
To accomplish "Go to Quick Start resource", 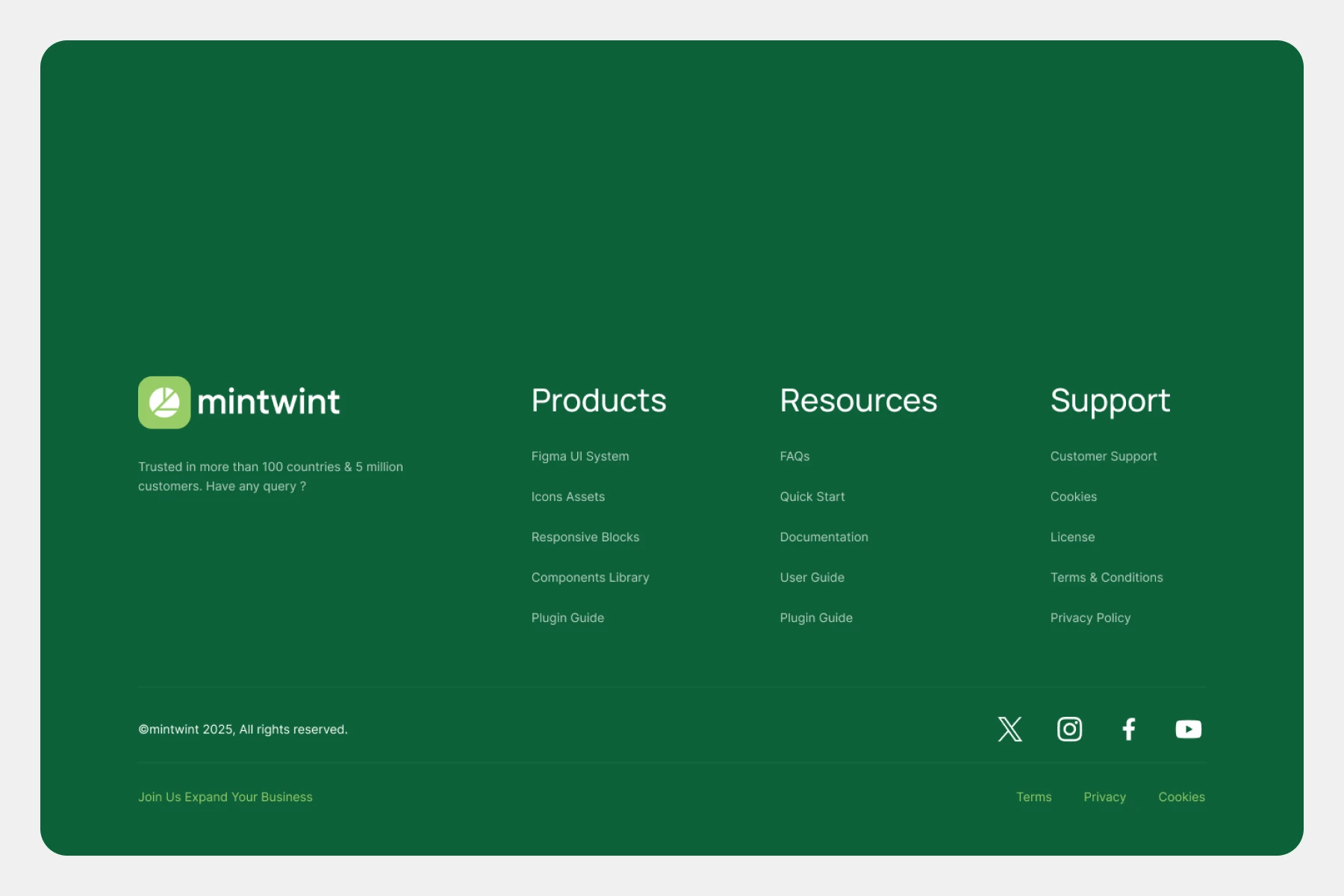I will pos(812,497).
